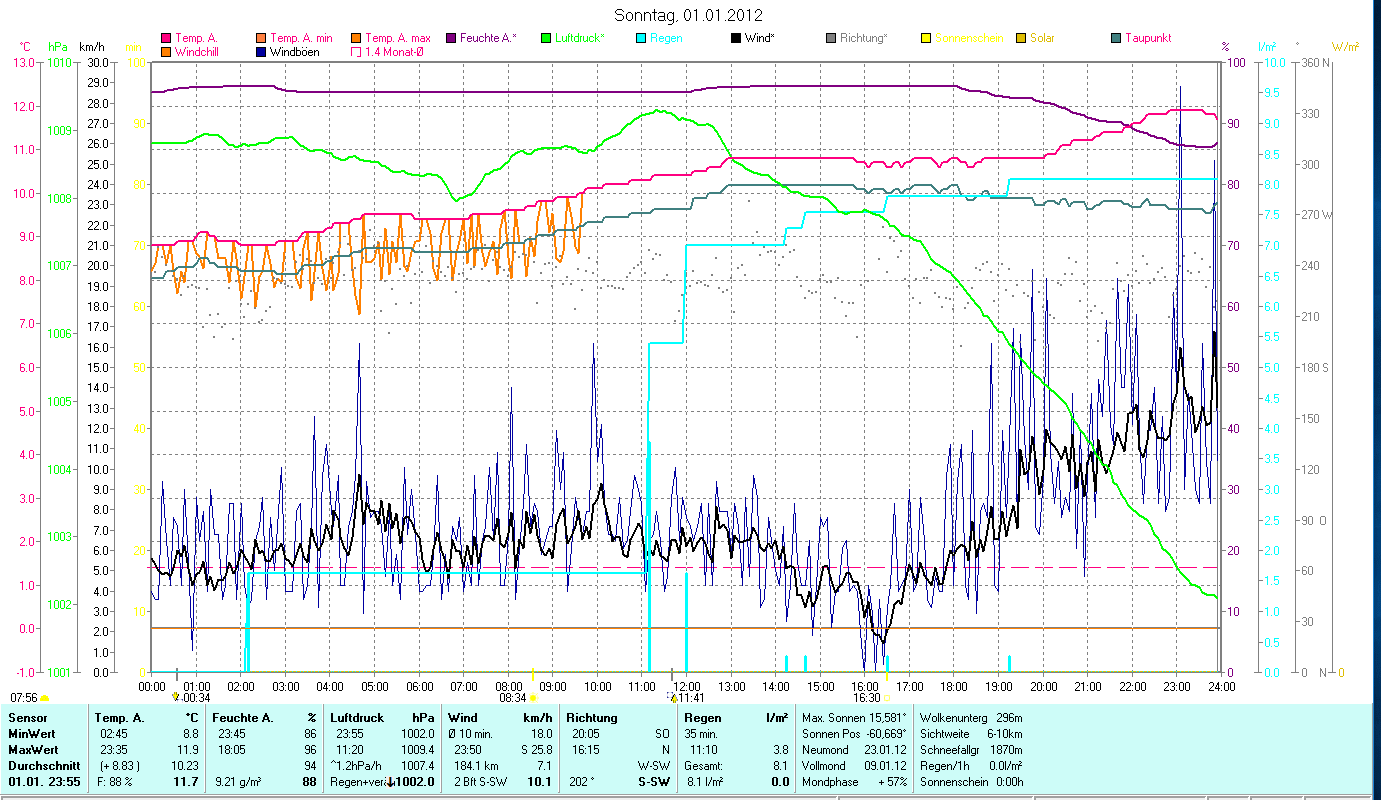Click the Sonnenschein yellow legend square
The width and height of the screenshot is (1381, 800).
pyautogui.click(x=927, y=38)
